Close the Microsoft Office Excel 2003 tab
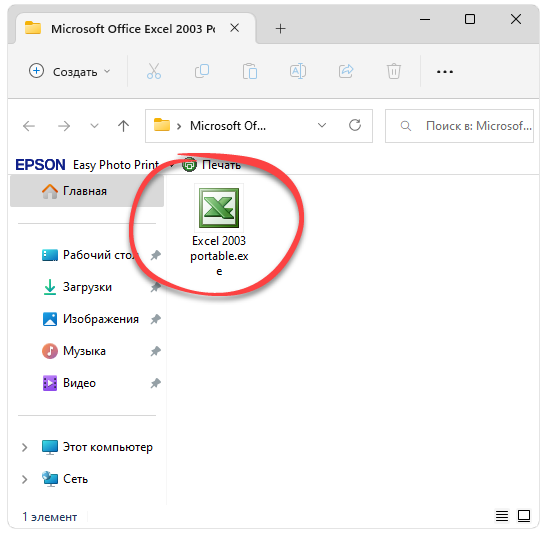The image size is (547, 533). click(235, 28)
